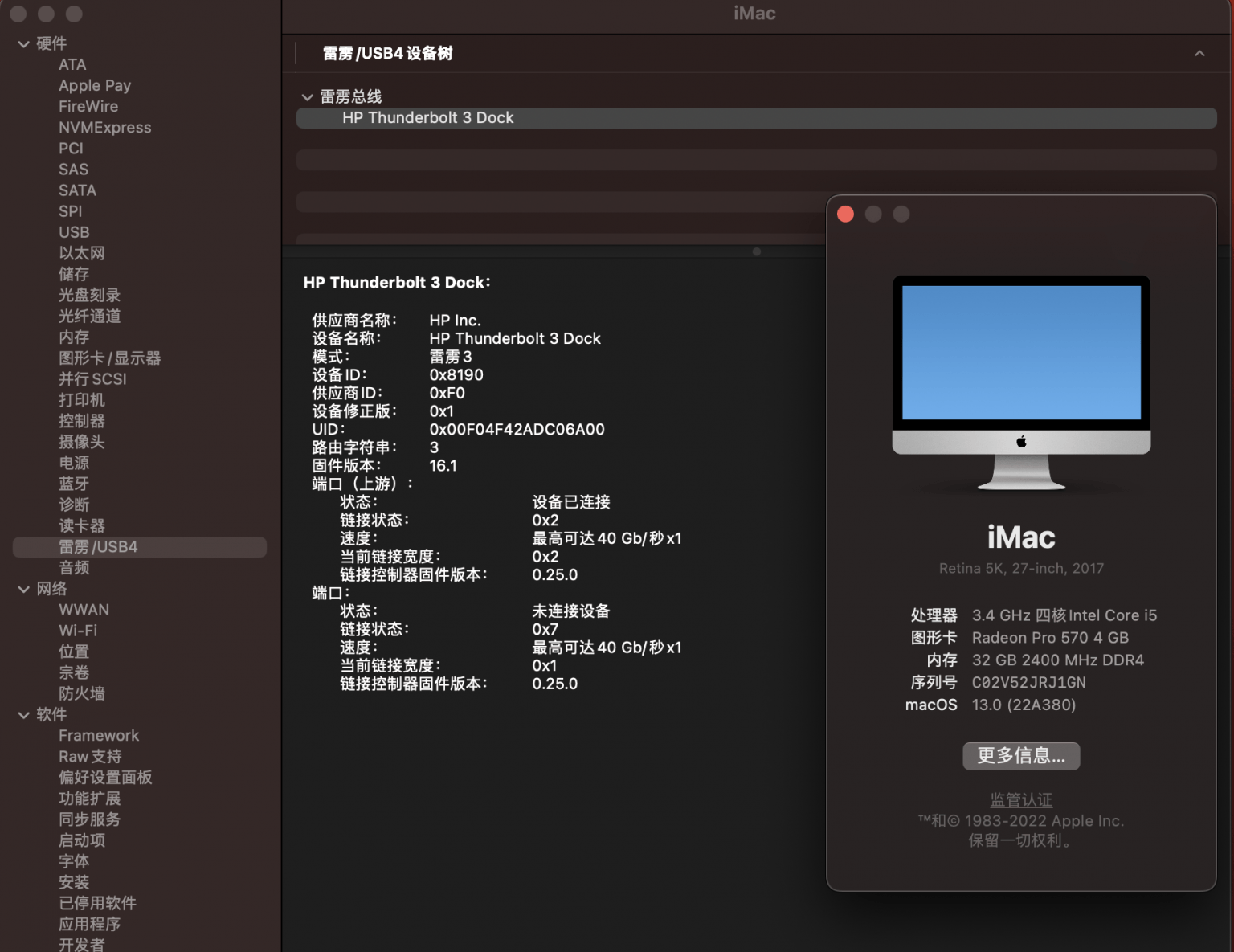Screen dimensions: 1234x952
Task: Collapse the 雷雳总线 bus tree node
Action: click(x=307, y=97)
